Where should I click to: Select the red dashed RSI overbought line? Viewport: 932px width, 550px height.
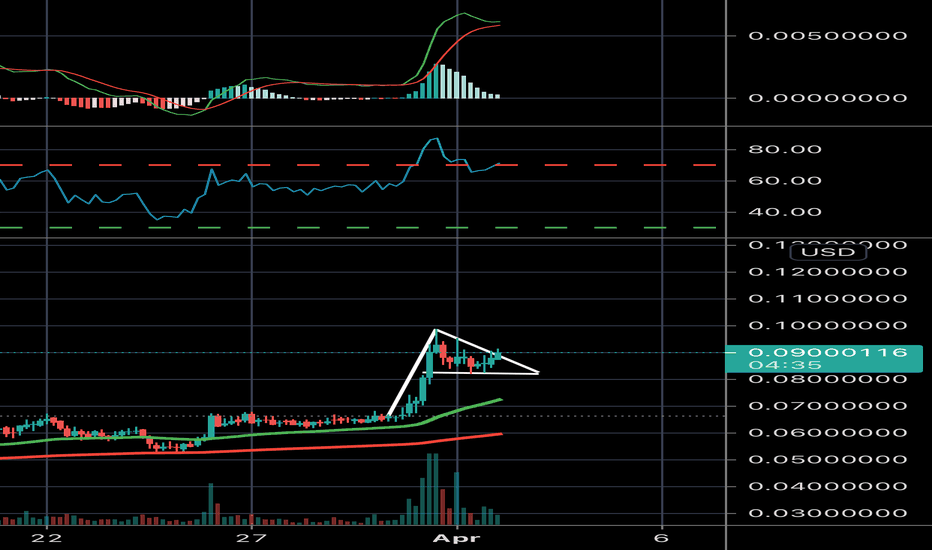(358, 165)
